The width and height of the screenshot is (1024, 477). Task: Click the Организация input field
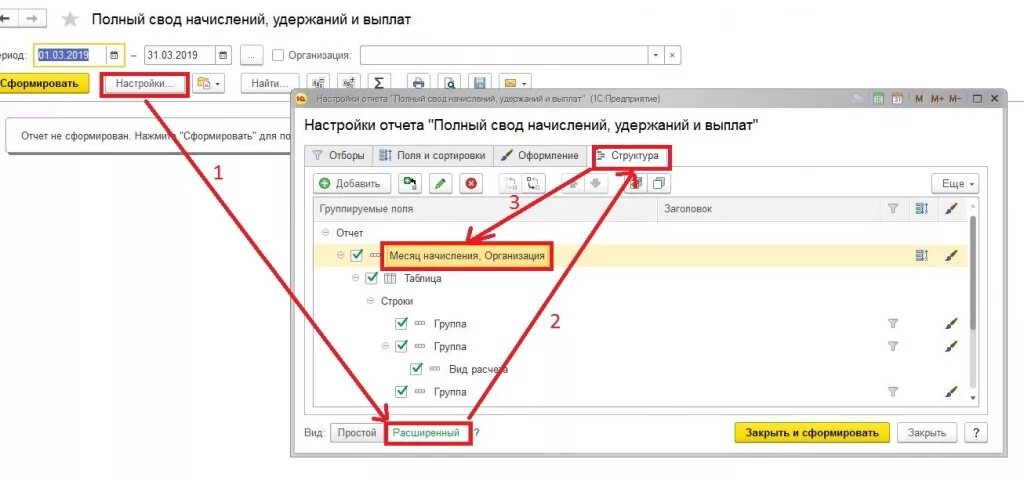tap(504, 55)
